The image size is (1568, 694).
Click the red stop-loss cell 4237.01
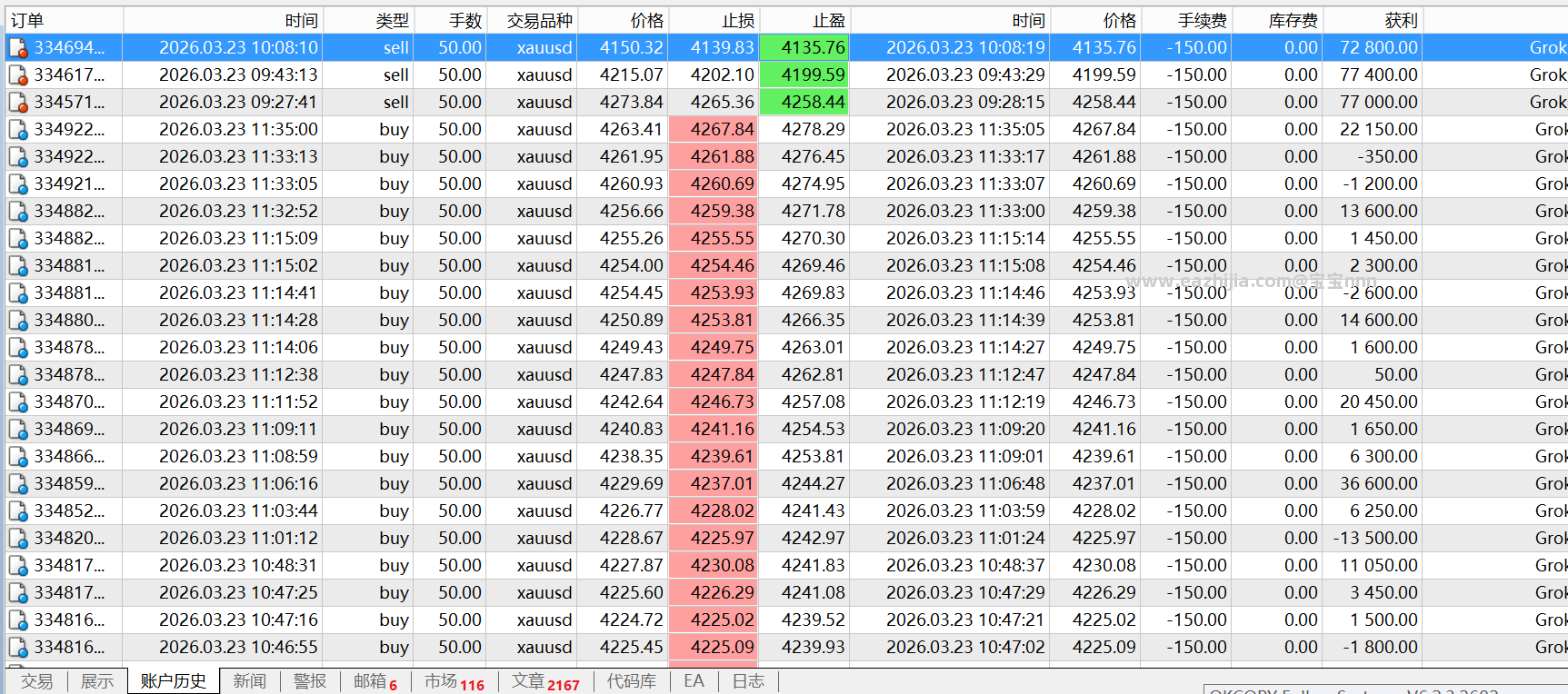pyautogui.click(x=714, y=483)
